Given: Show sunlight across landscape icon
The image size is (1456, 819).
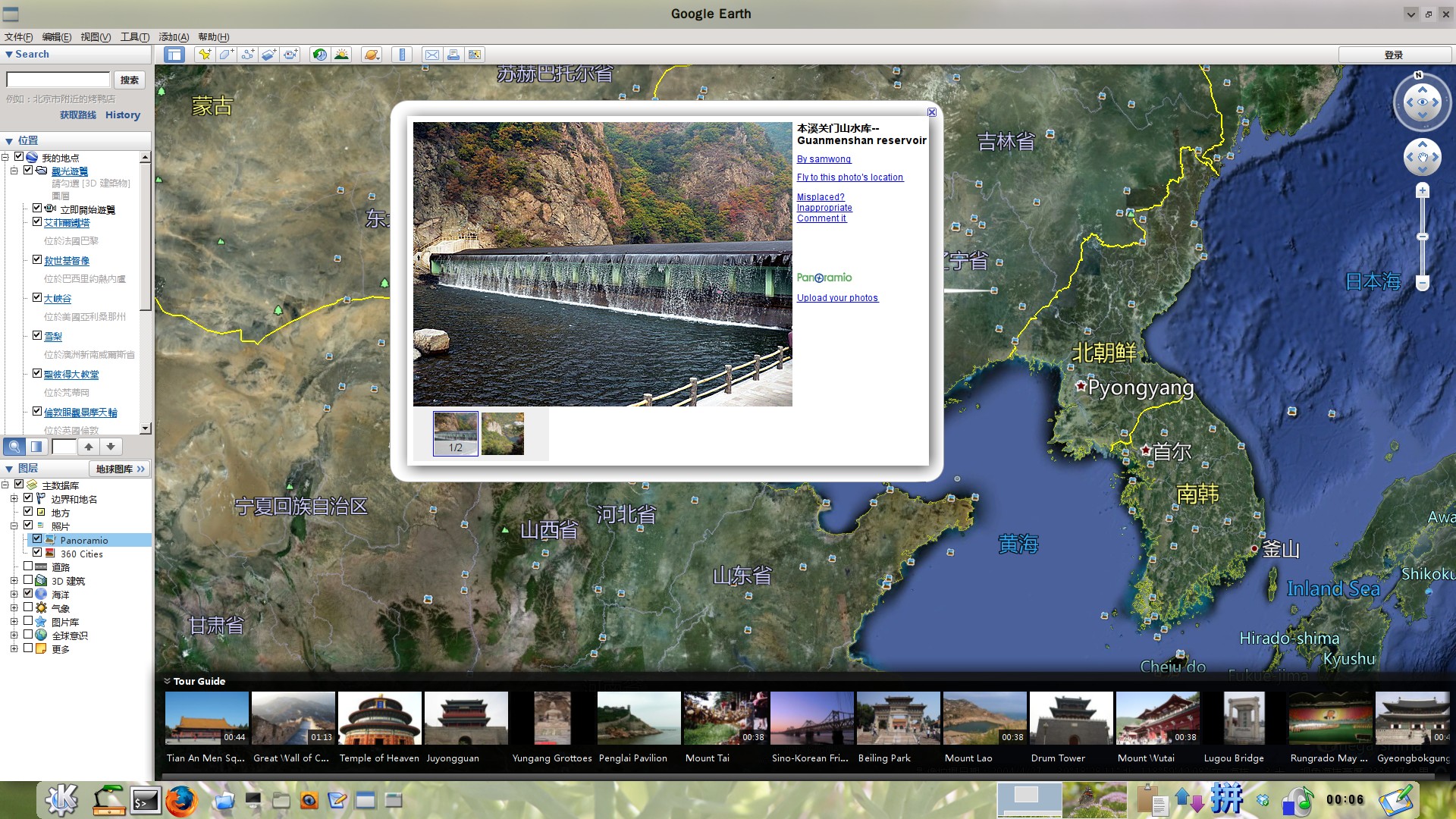Looking at the screenshot, I should click(342, 55).
